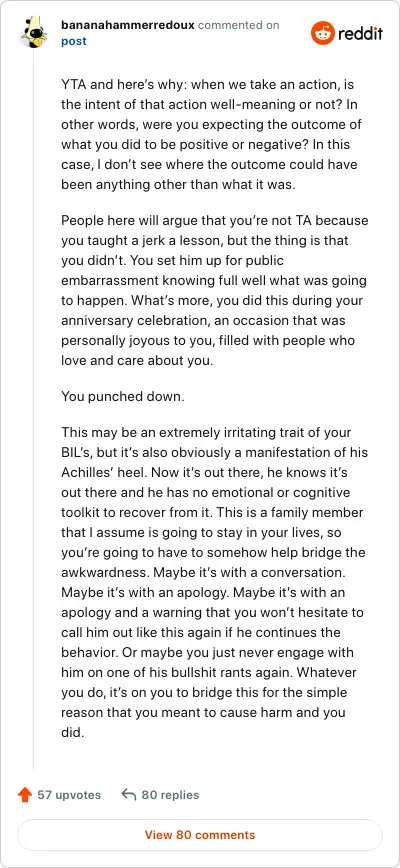Open bananahammerredoux's avatar image
400x868 pixels.
pyautogui.click(x=33, y=33)
